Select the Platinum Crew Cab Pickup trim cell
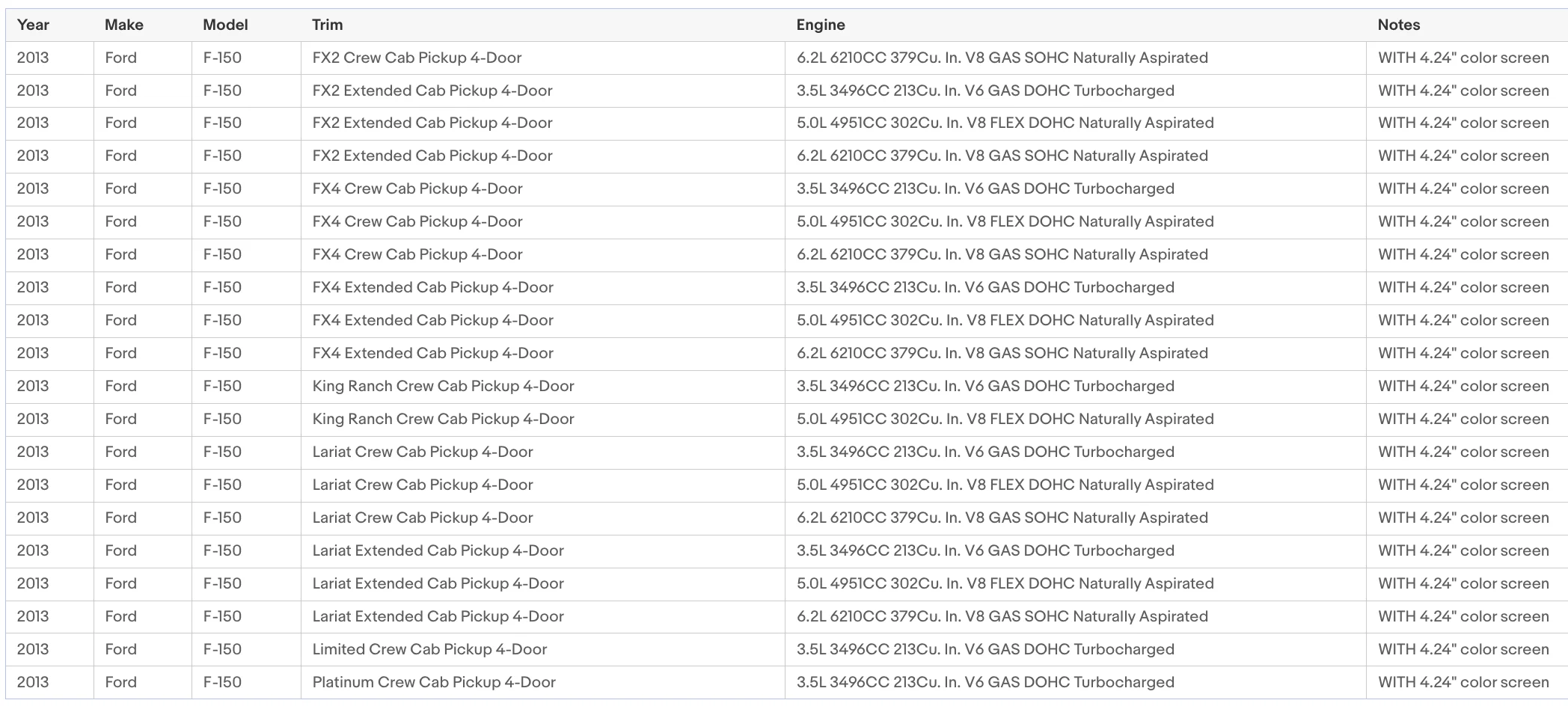 pos(542,682)
